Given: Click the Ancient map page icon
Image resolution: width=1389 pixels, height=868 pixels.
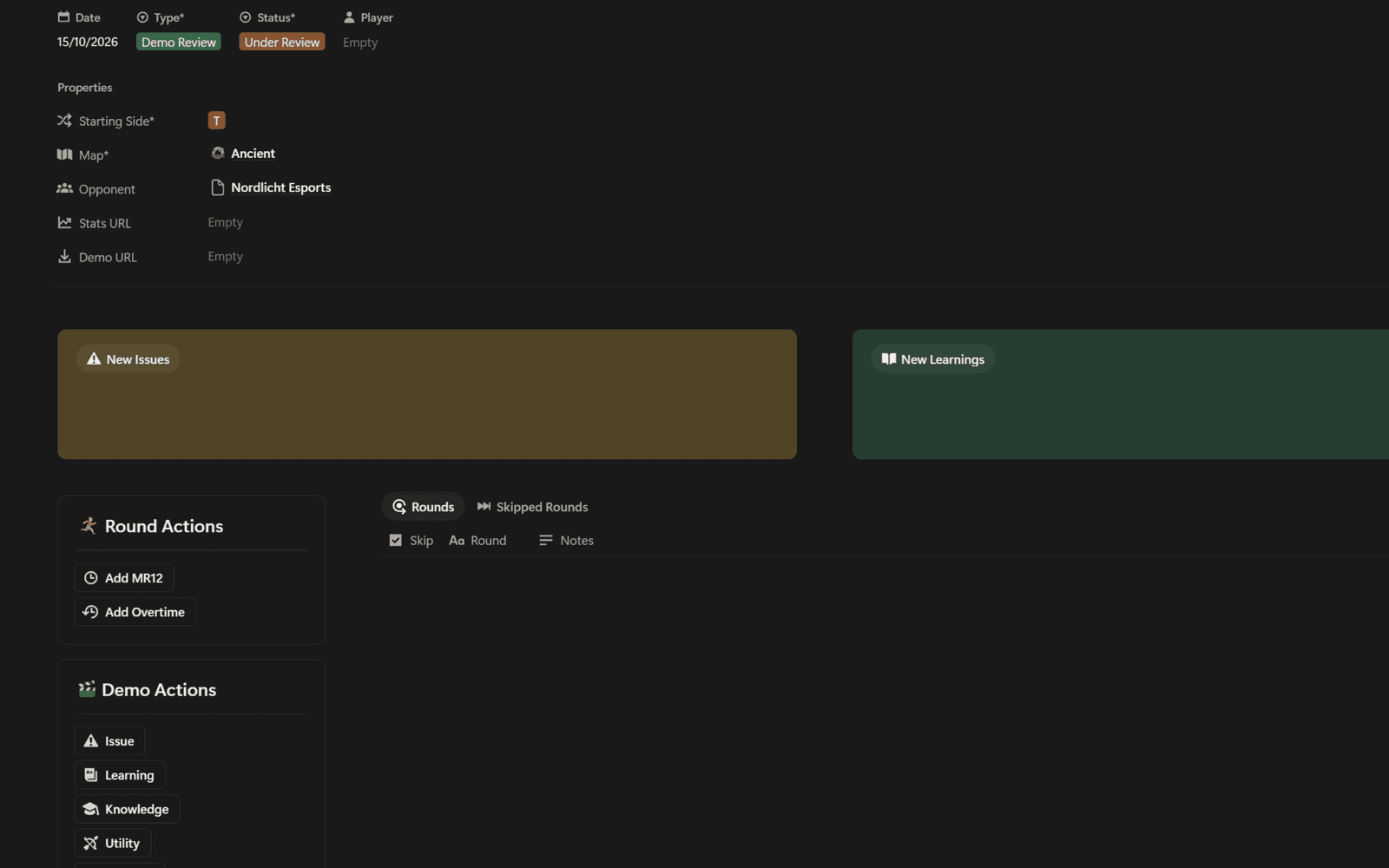Looking at the screenshot, I should [x=217, y=153].
